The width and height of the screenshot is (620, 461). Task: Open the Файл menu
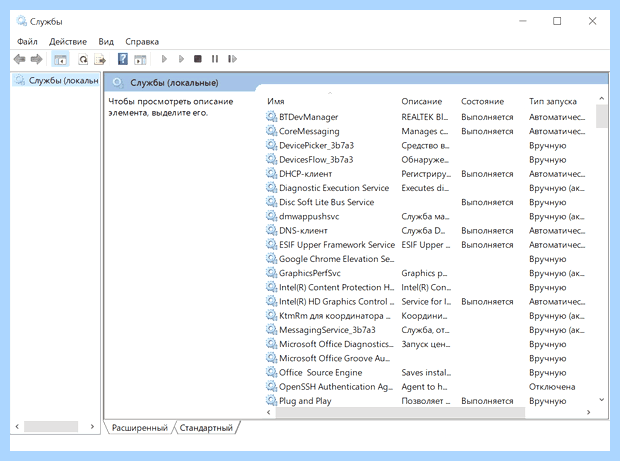point(27,42)
